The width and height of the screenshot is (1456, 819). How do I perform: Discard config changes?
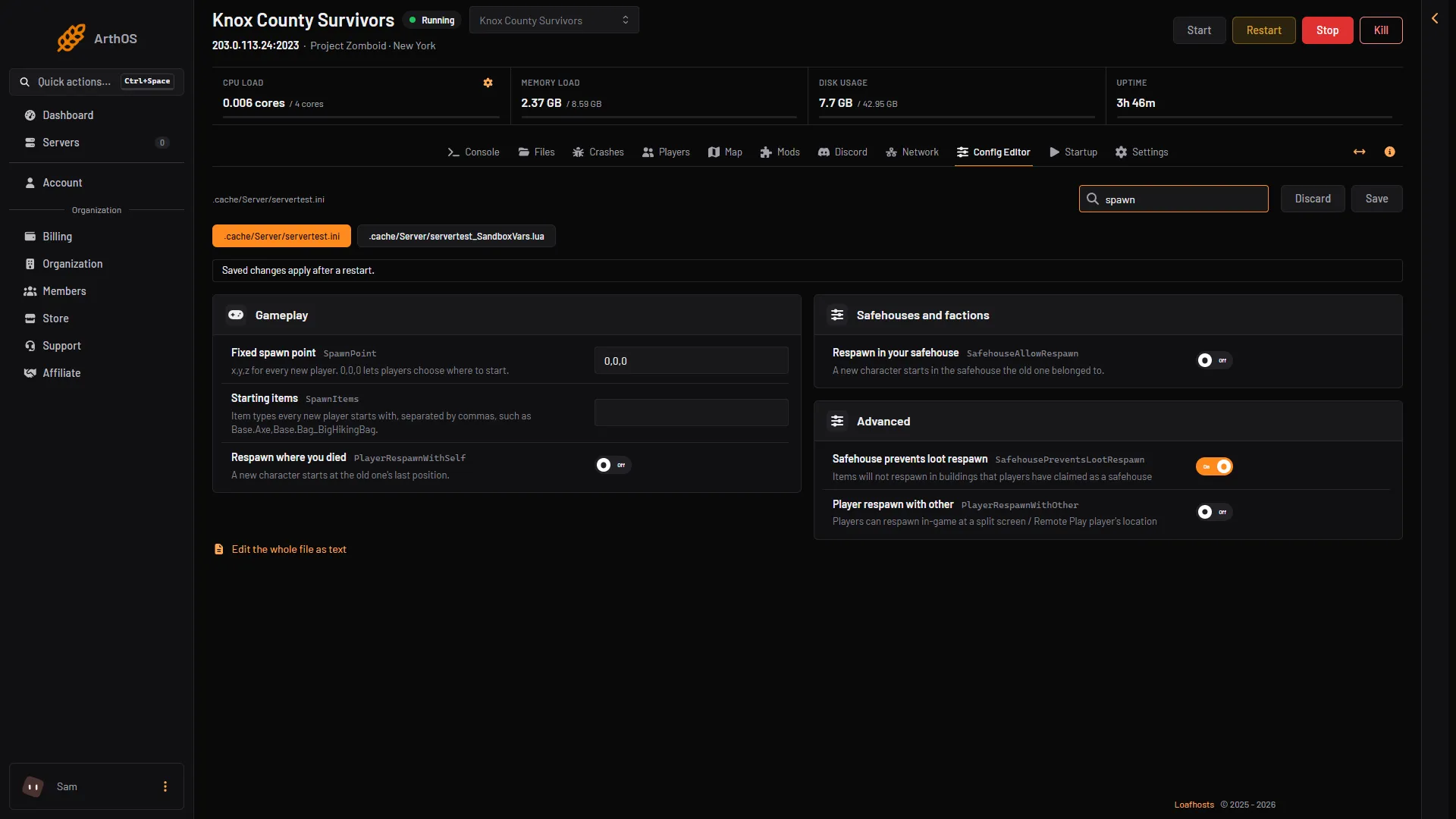pyautogui.click(x=1313, y=199)
